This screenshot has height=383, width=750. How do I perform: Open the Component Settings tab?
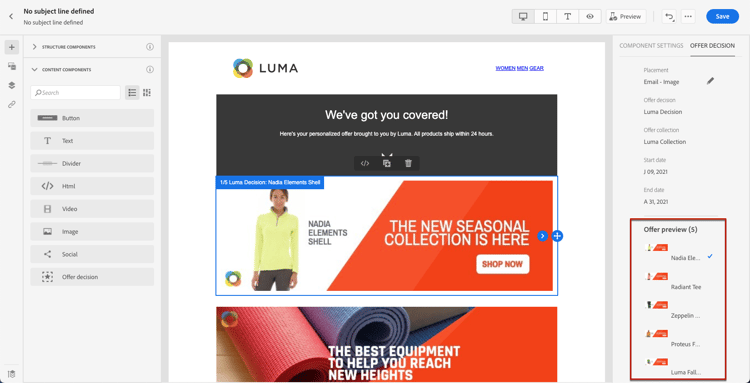[651, 45]
